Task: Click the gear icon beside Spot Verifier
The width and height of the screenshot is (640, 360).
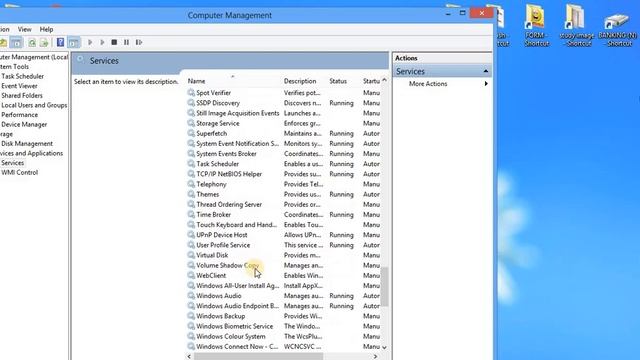Action: click(x=191, y=93)
